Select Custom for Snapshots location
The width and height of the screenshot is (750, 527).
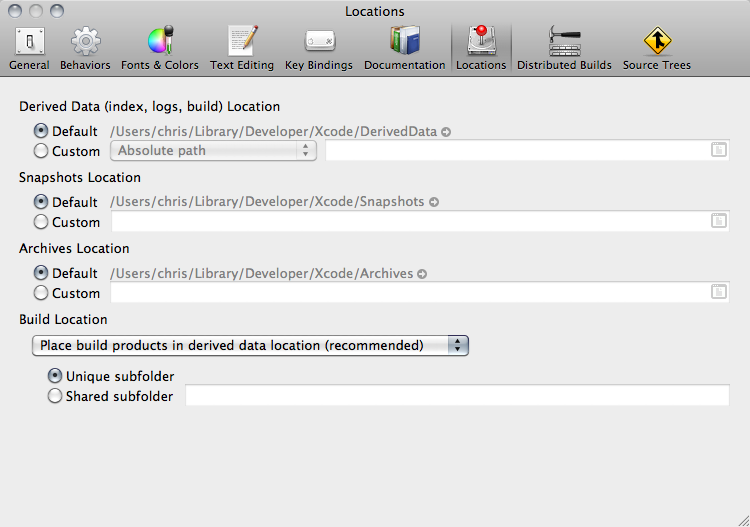point(41,222)
